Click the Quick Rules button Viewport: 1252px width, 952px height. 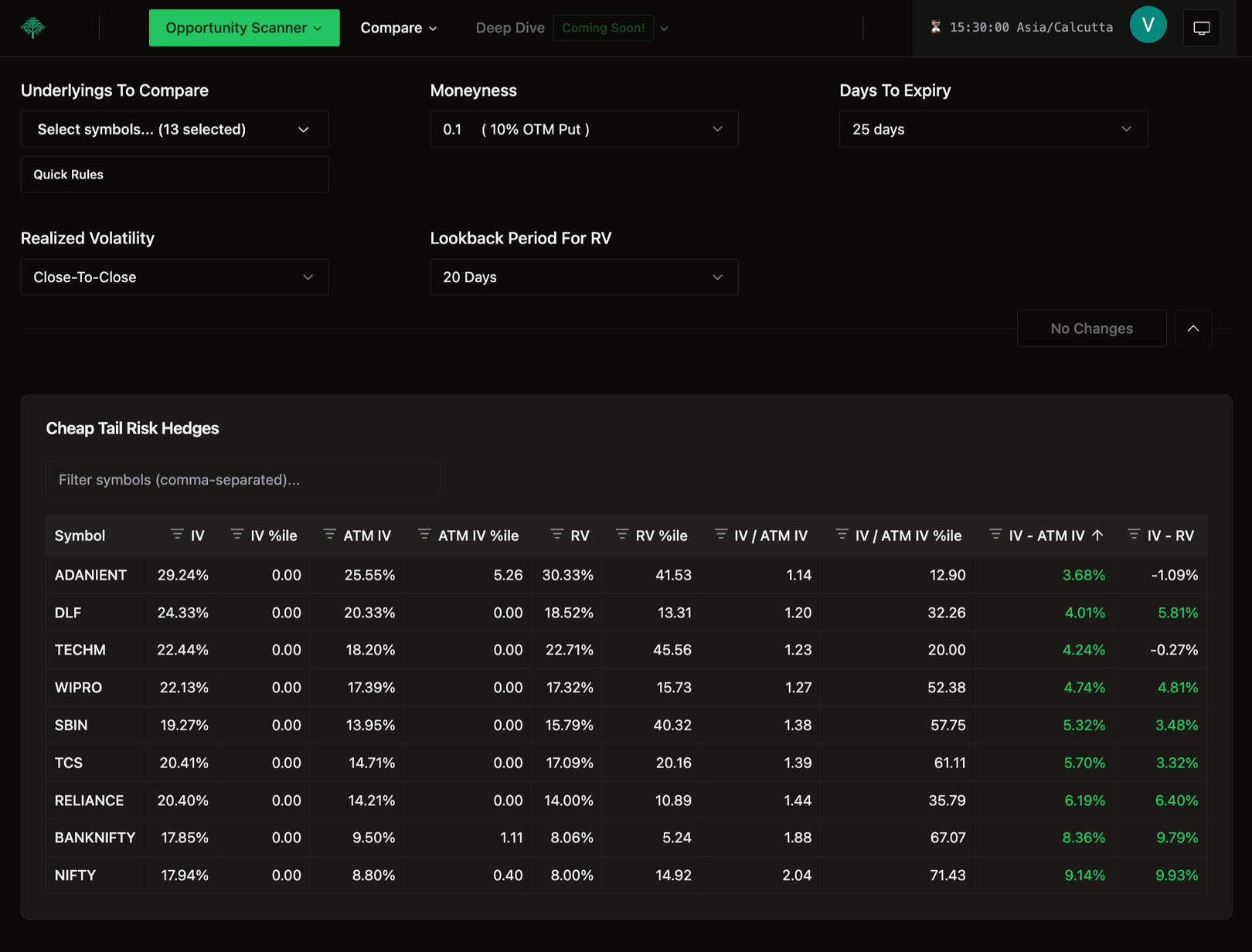[x=174, y=175]
